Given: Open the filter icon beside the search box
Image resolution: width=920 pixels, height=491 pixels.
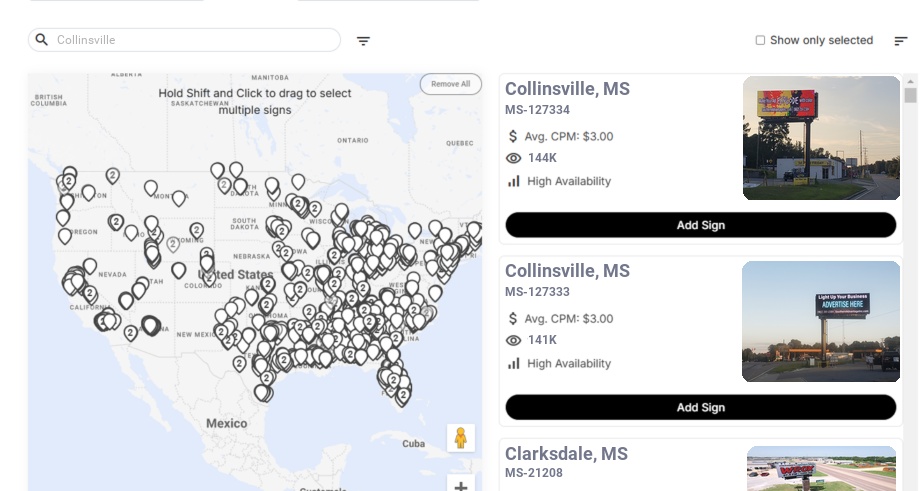Looking at the screenshot, I should click(x=364, y=41).
